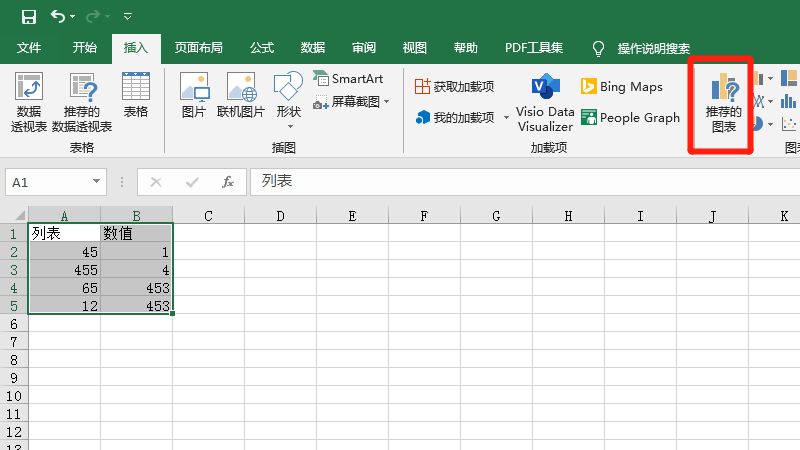Insert a 表格 table

[136, 95]
